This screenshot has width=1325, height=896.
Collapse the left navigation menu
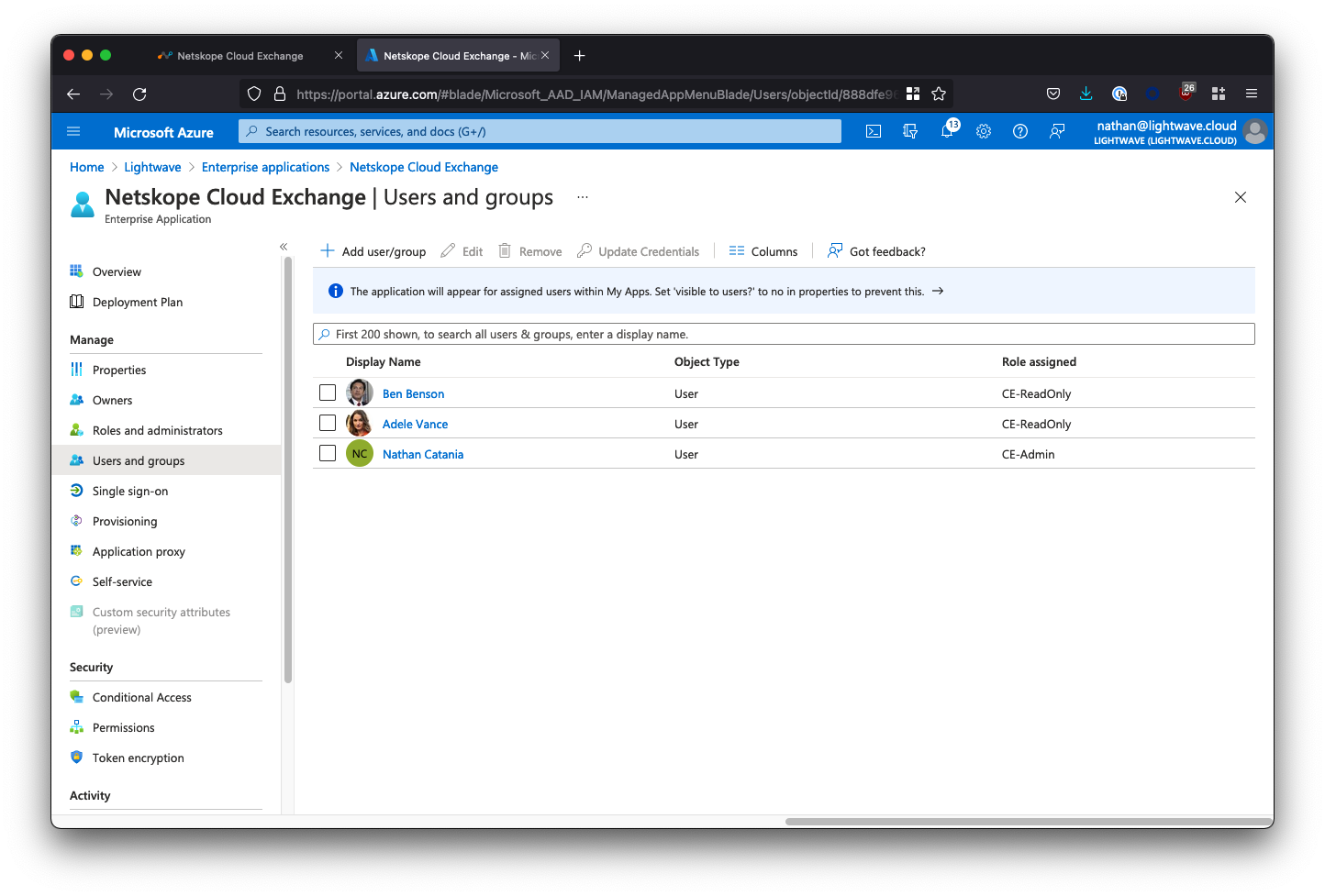pyautogui.click(x=284, y=247)
